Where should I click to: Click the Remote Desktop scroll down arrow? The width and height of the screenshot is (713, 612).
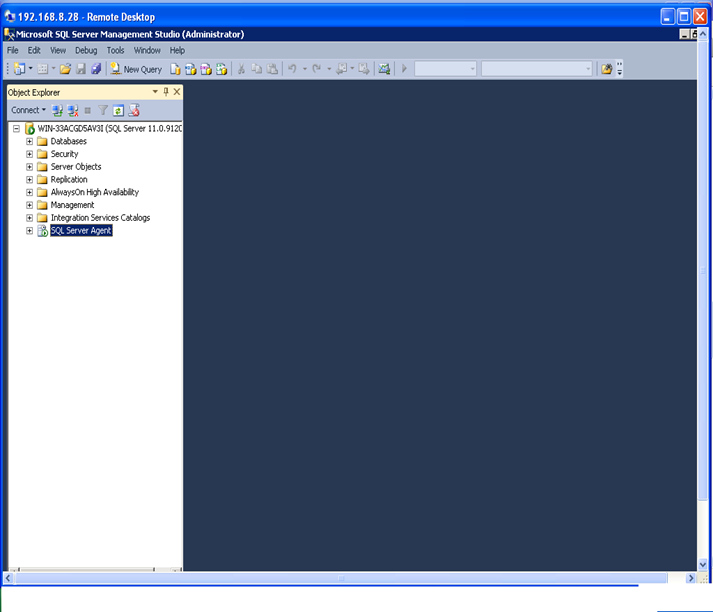(703, 565)
